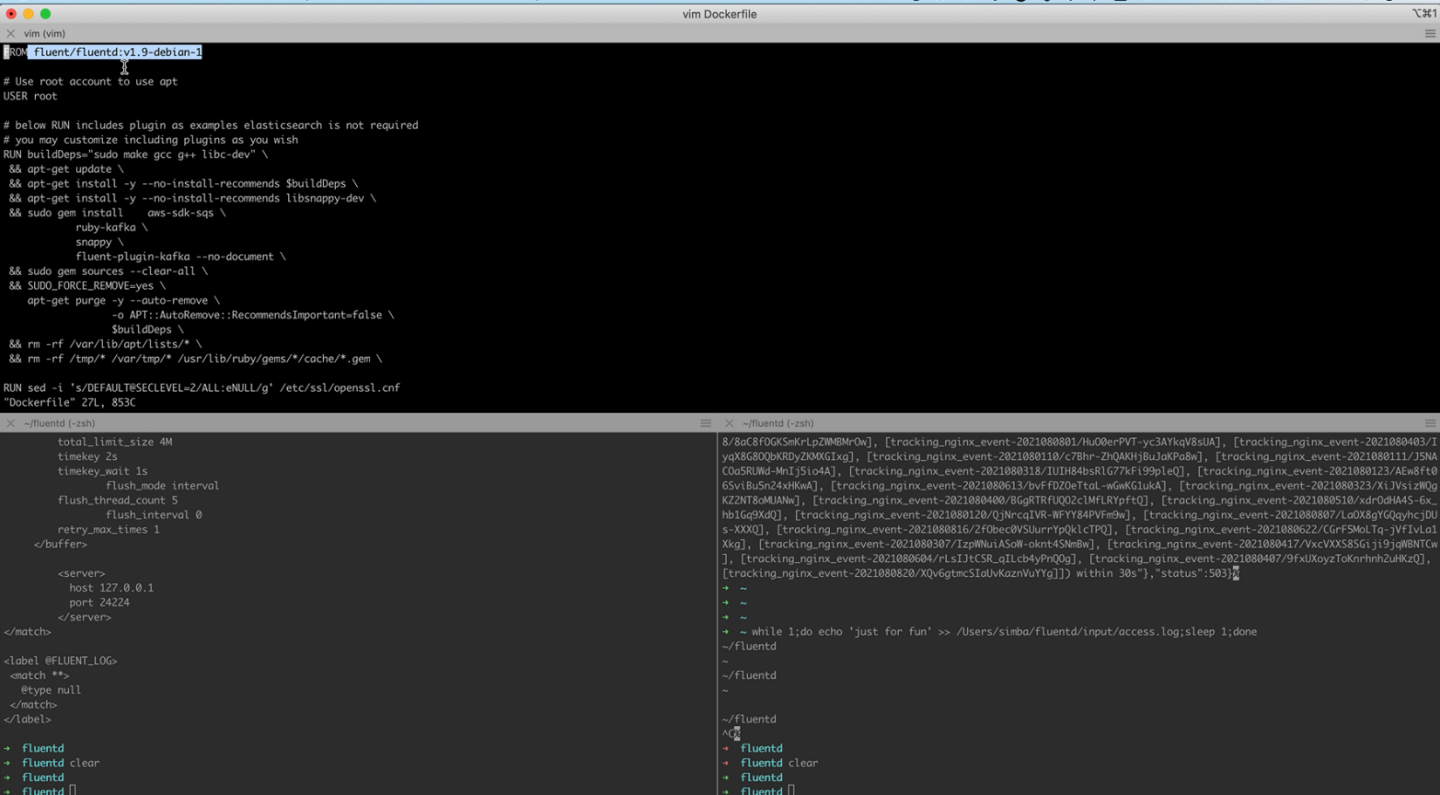Screen dimensions: 1440x795
Task: Click the 'port 24224' line
Action: point(99,603)
